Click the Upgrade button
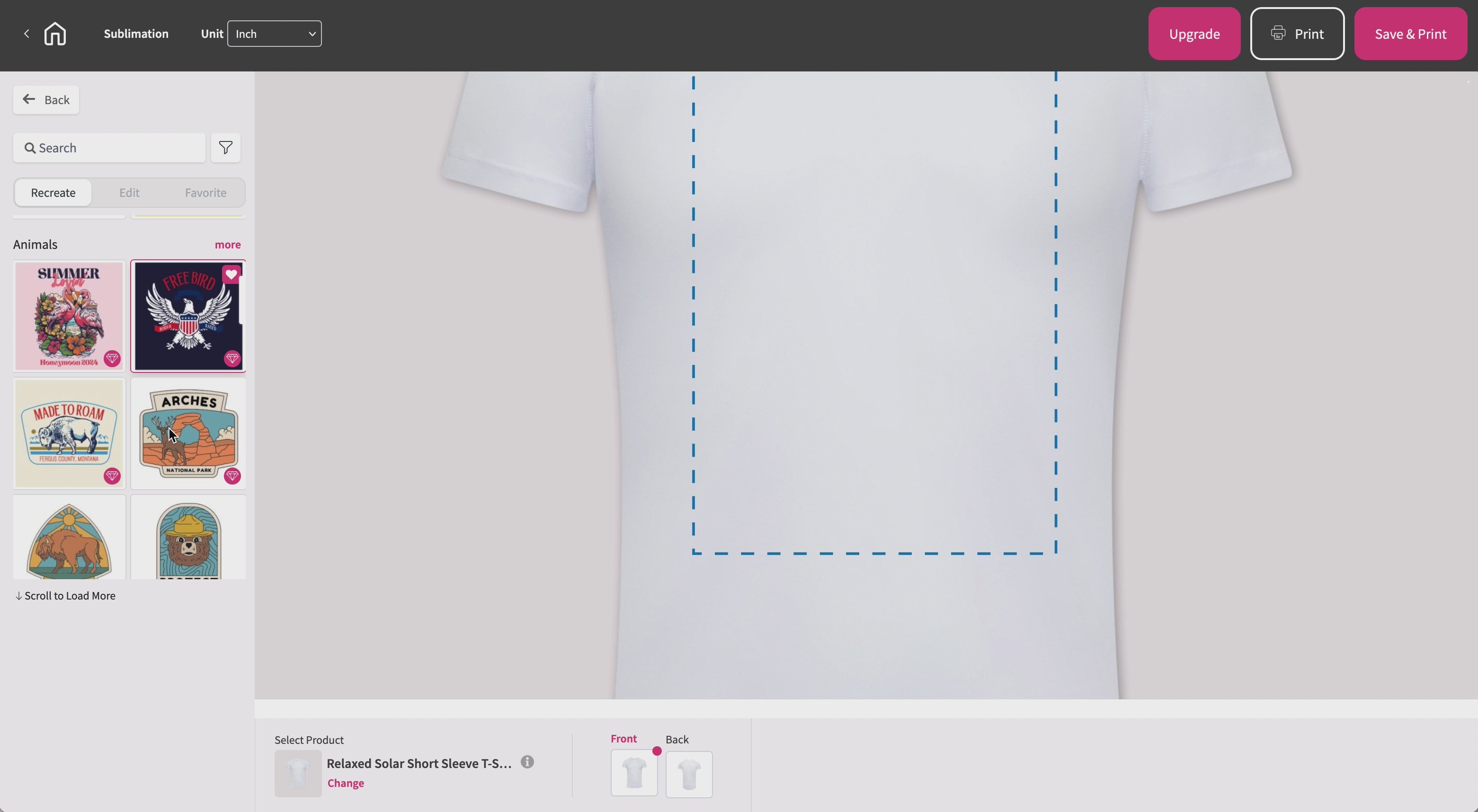 click(1194, 34)
